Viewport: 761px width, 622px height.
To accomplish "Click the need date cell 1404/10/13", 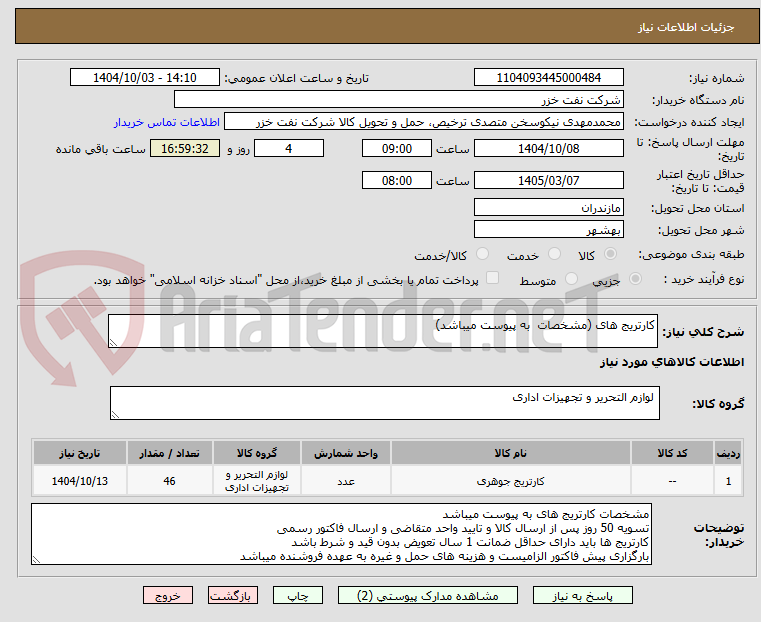I will [80, 481].
